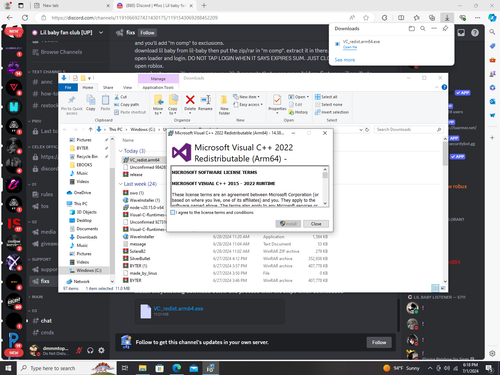Select the SilverBullet file row
The width and height of the screenshot is (500, 375).
click(225, 259)
